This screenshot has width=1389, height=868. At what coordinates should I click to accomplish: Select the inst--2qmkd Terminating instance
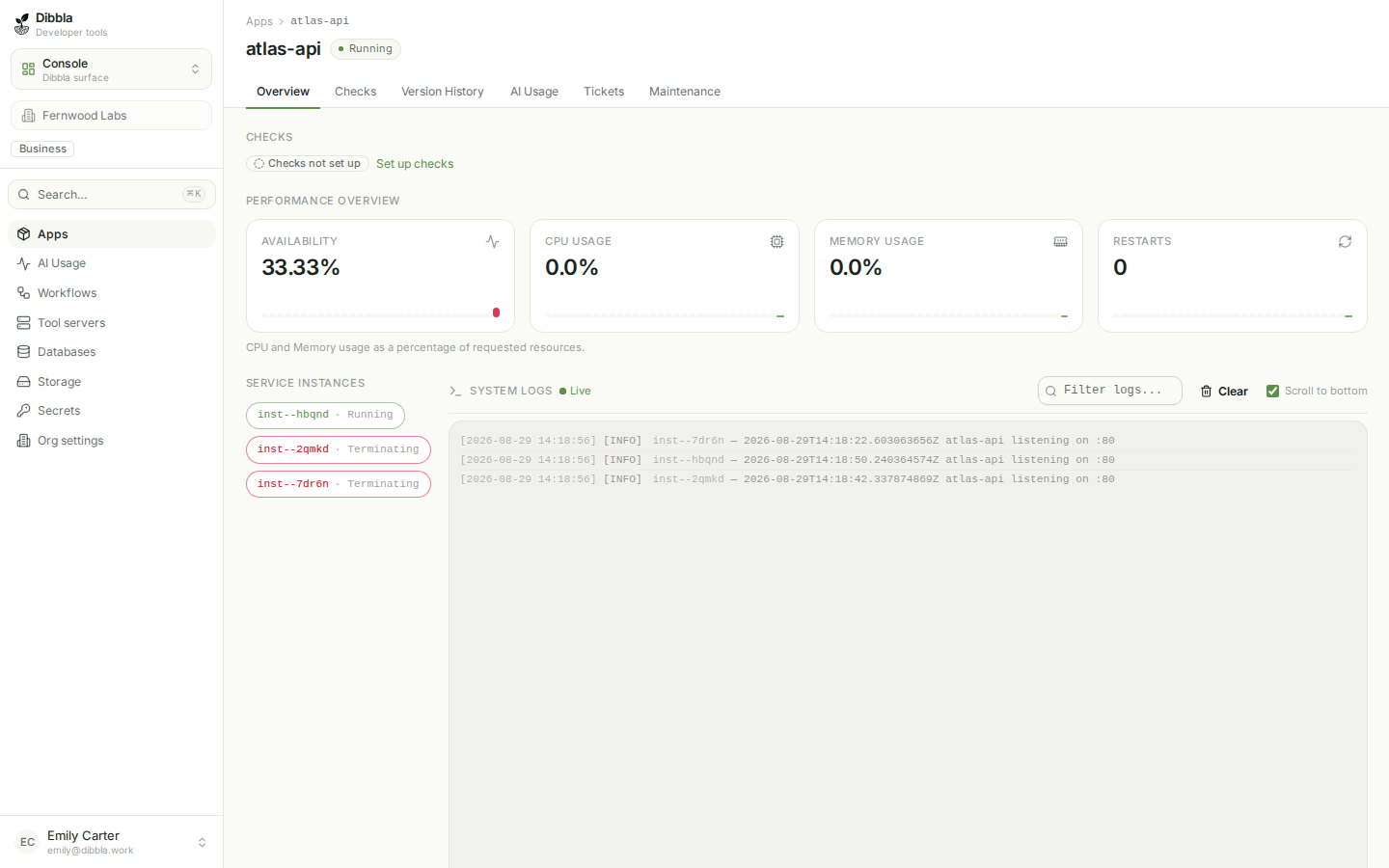click(x=339, y=449)
